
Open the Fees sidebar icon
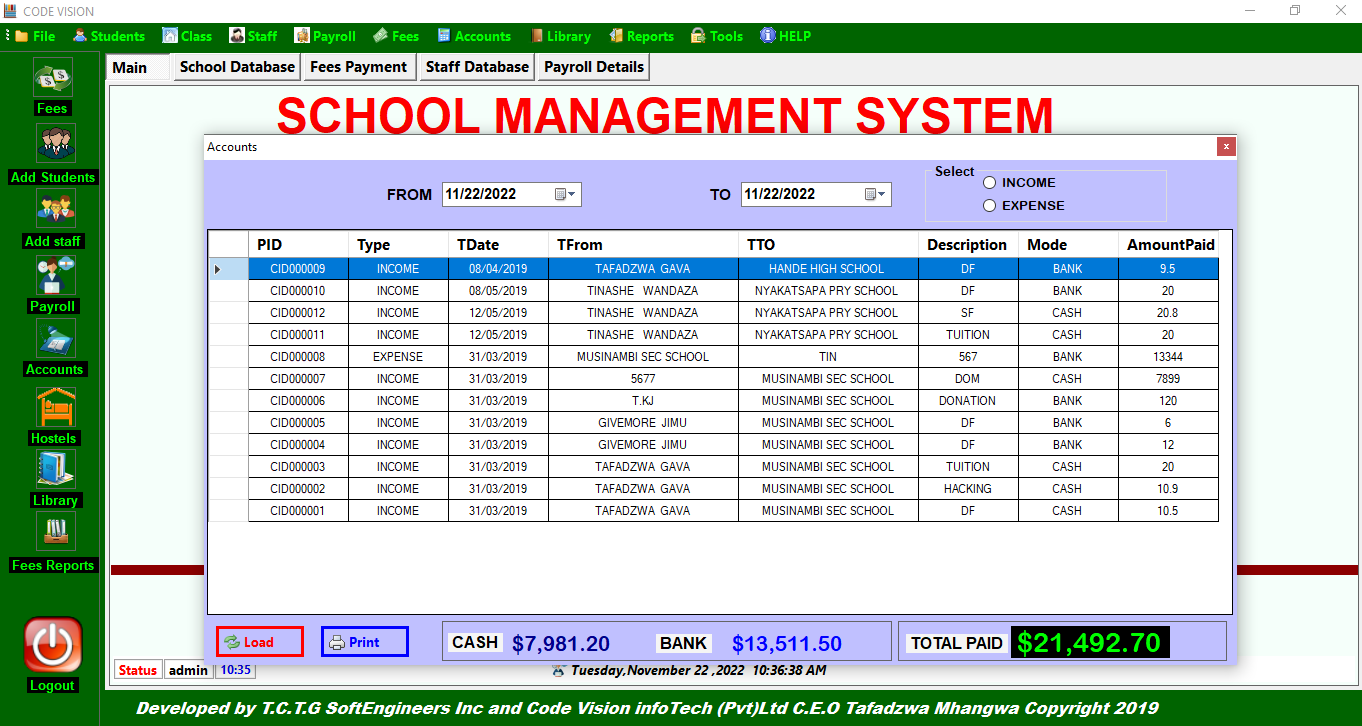[x=53, y=77]
